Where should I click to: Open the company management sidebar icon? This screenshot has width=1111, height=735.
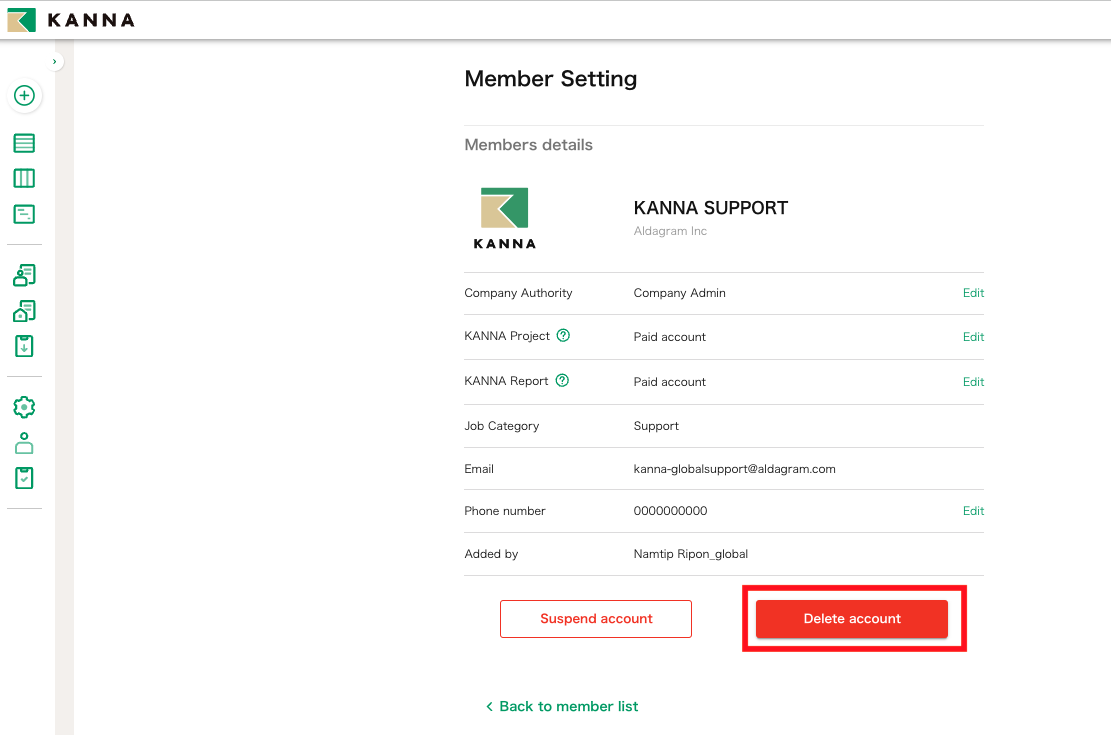(23, 310)
